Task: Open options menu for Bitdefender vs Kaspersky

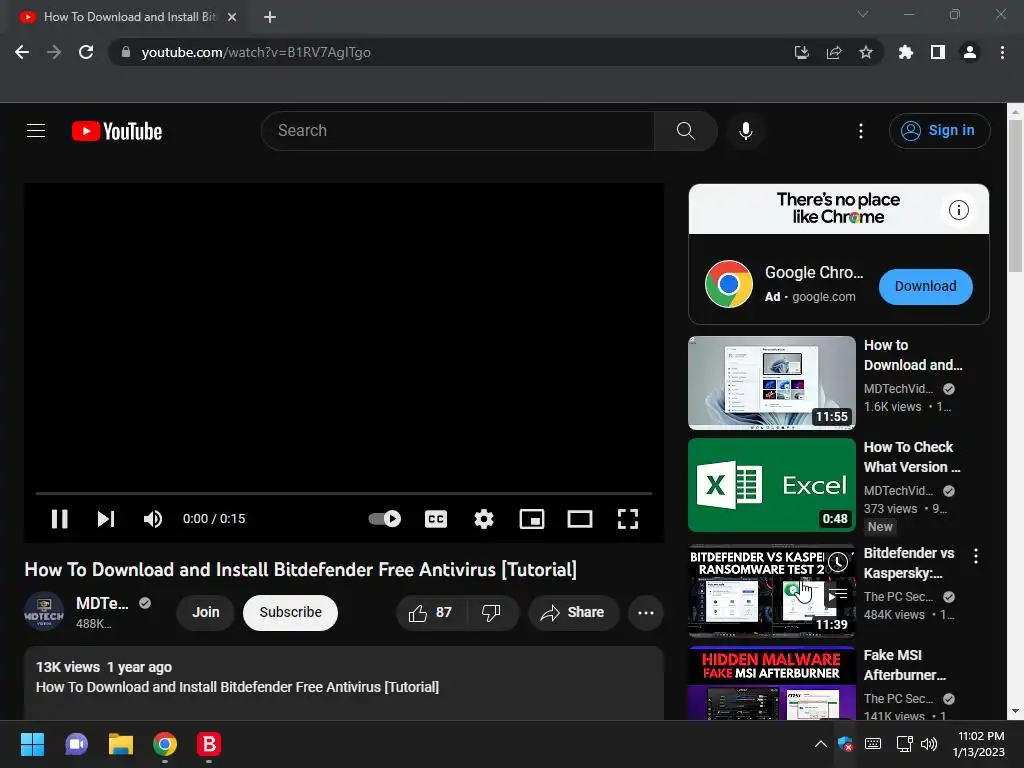Action: 976,556
